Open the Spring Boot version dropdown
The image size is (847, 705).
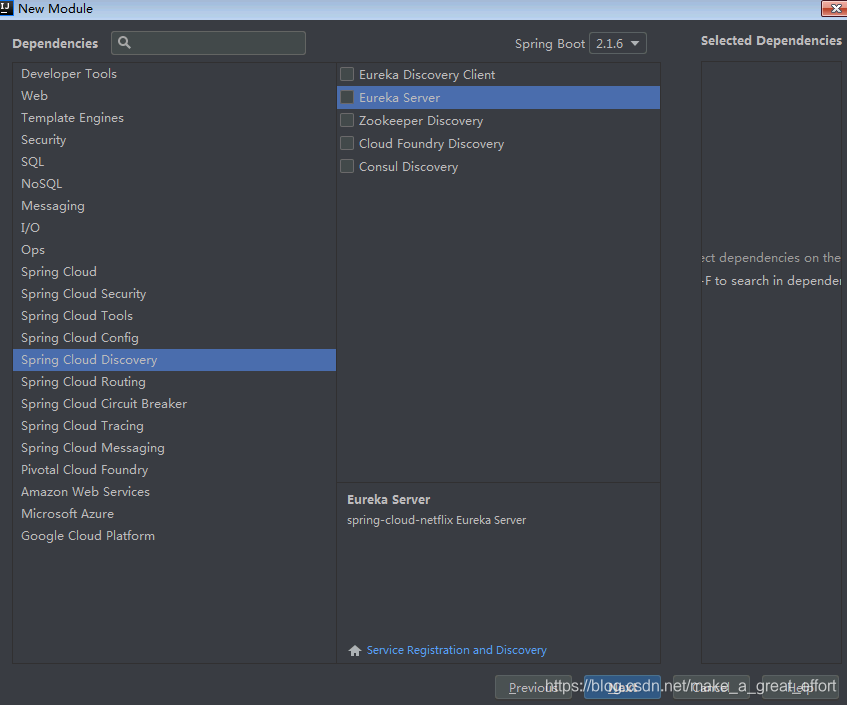point(617,43)
